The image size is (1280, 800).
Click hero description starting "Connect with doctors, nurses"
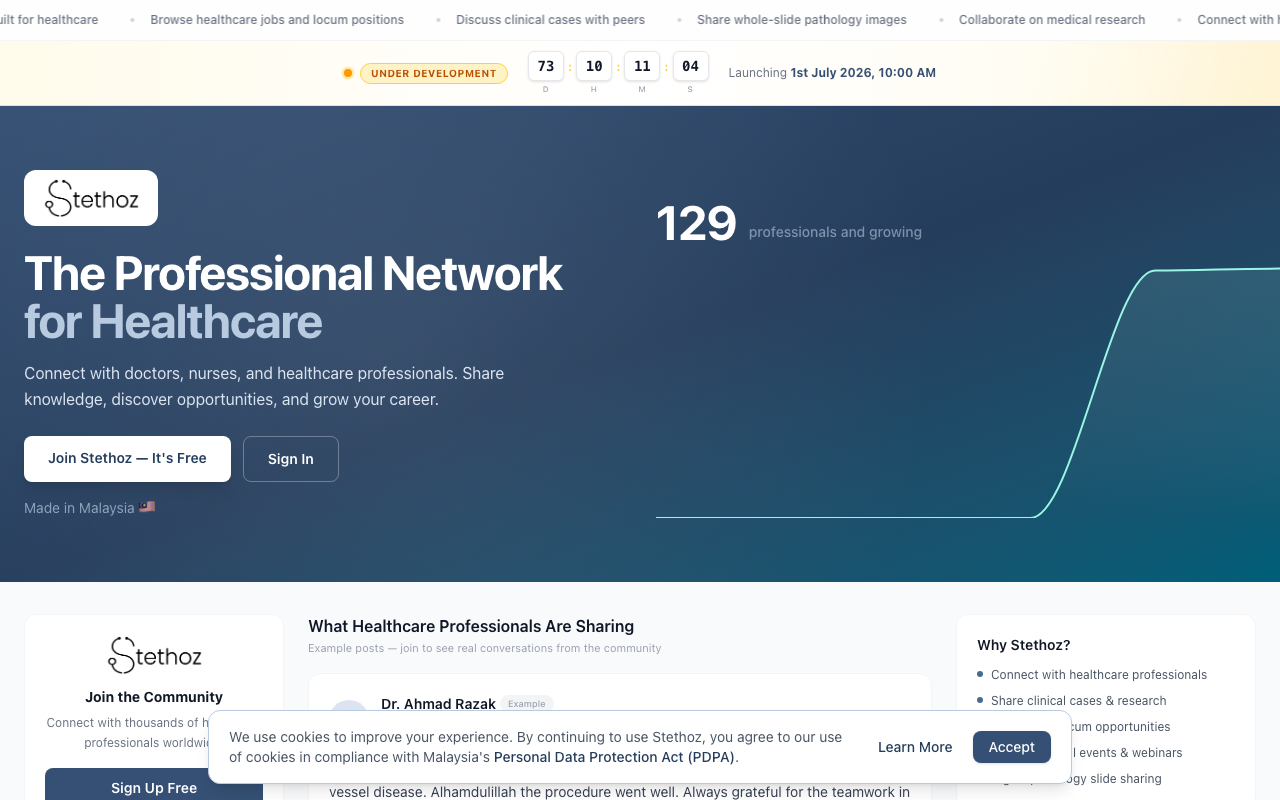[x=264, y=386]
